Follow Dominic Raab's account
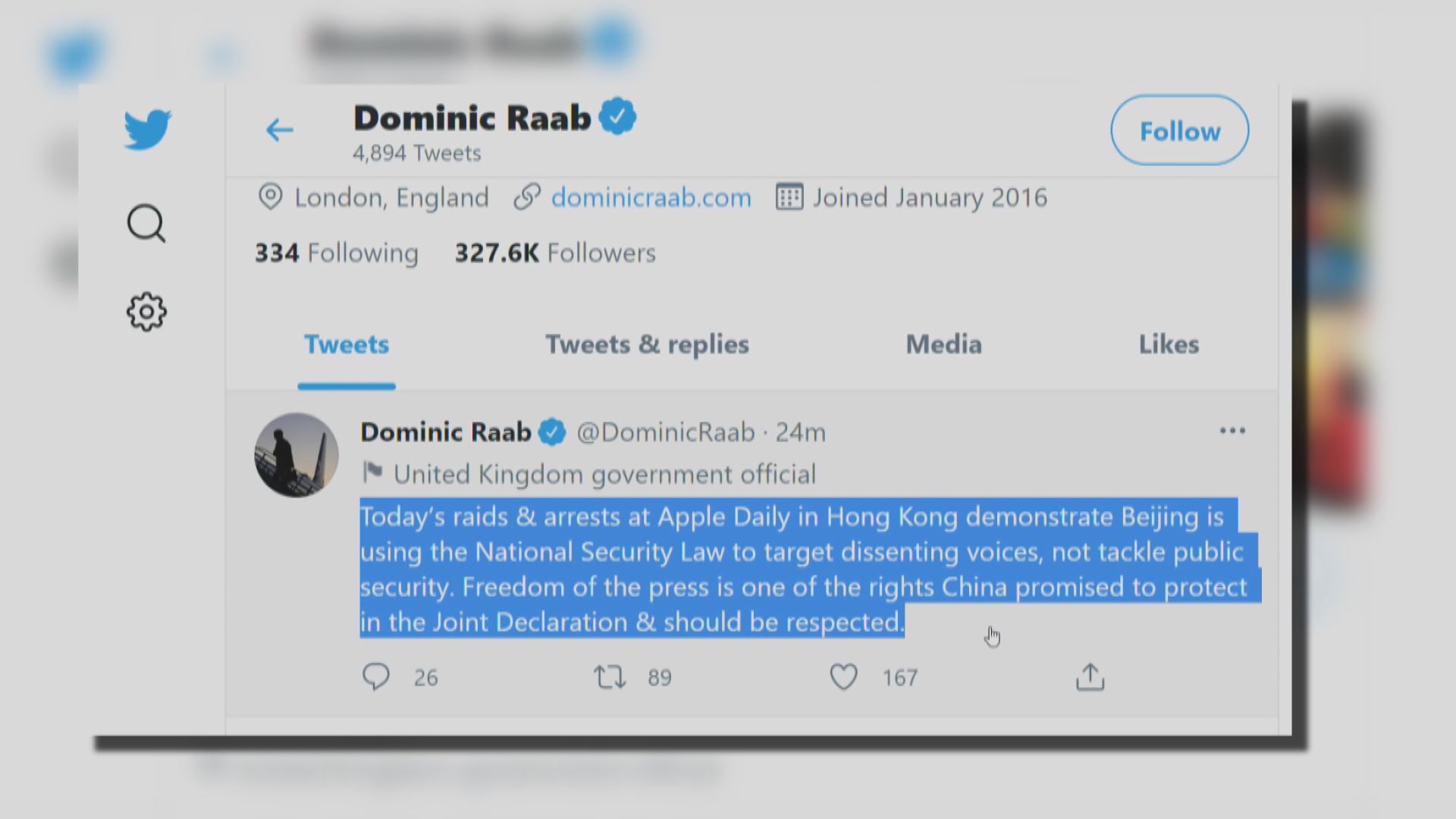Screen dimensions: 1456x819 coord(1179,130)
